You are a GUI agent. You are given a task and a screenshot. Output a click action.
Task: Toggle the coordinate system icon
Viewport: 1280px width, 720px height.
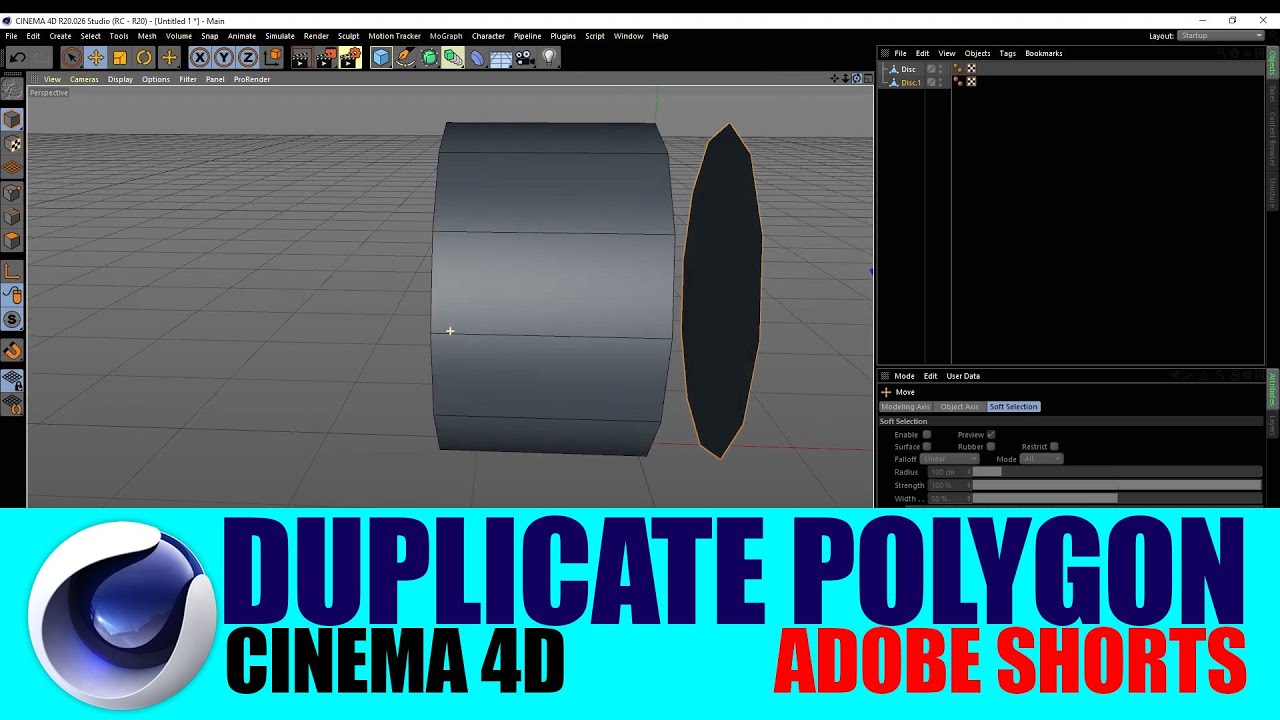click(x=272, y=58)
